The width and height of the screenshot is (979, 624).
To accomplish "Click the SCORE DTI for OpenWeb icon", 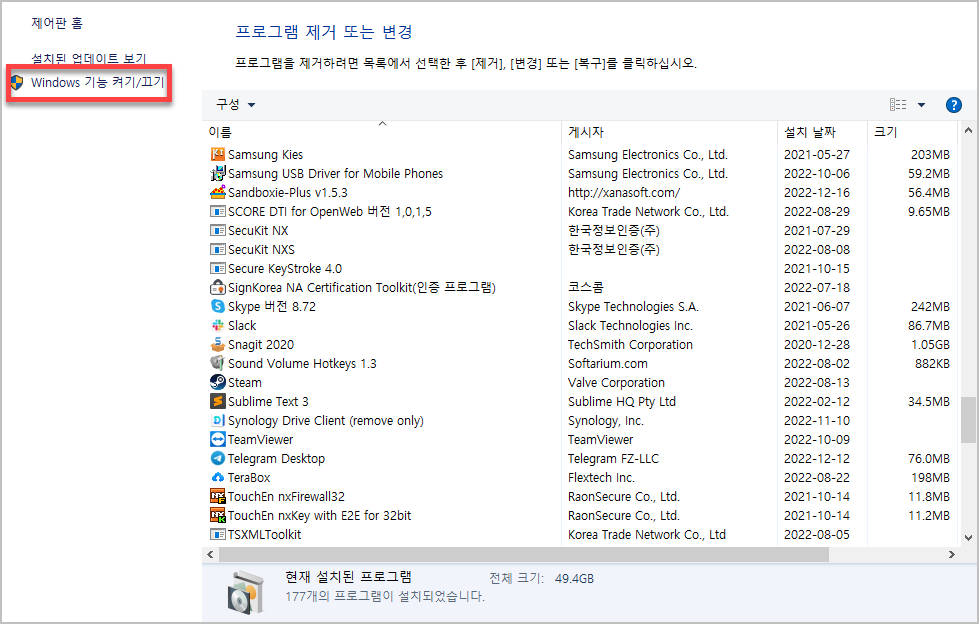I will tap(217, 211).
